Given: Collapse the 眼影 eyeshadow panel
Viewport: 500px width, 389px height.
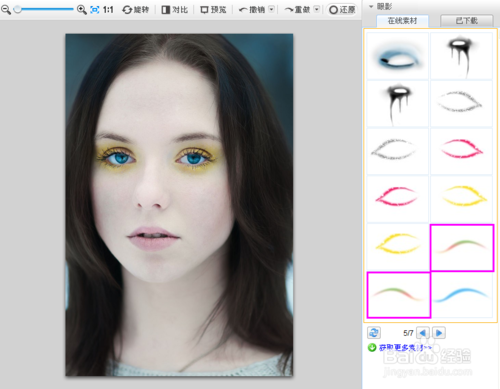Looking at the screenshot, I should [x=371, y=6].
